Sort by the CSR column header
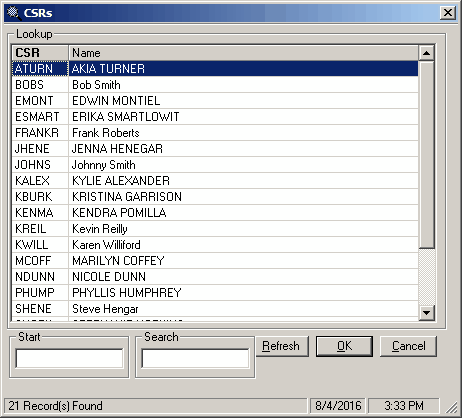Screen dimensions: 462x418 tap(40, 53)
